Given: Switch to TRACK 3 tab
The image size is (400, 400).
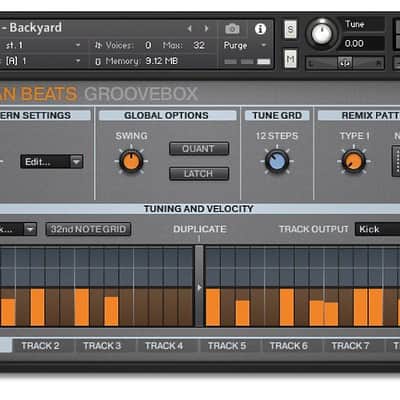Looking at the screenshot, I should pyautogui.click(x=102, y=346).
